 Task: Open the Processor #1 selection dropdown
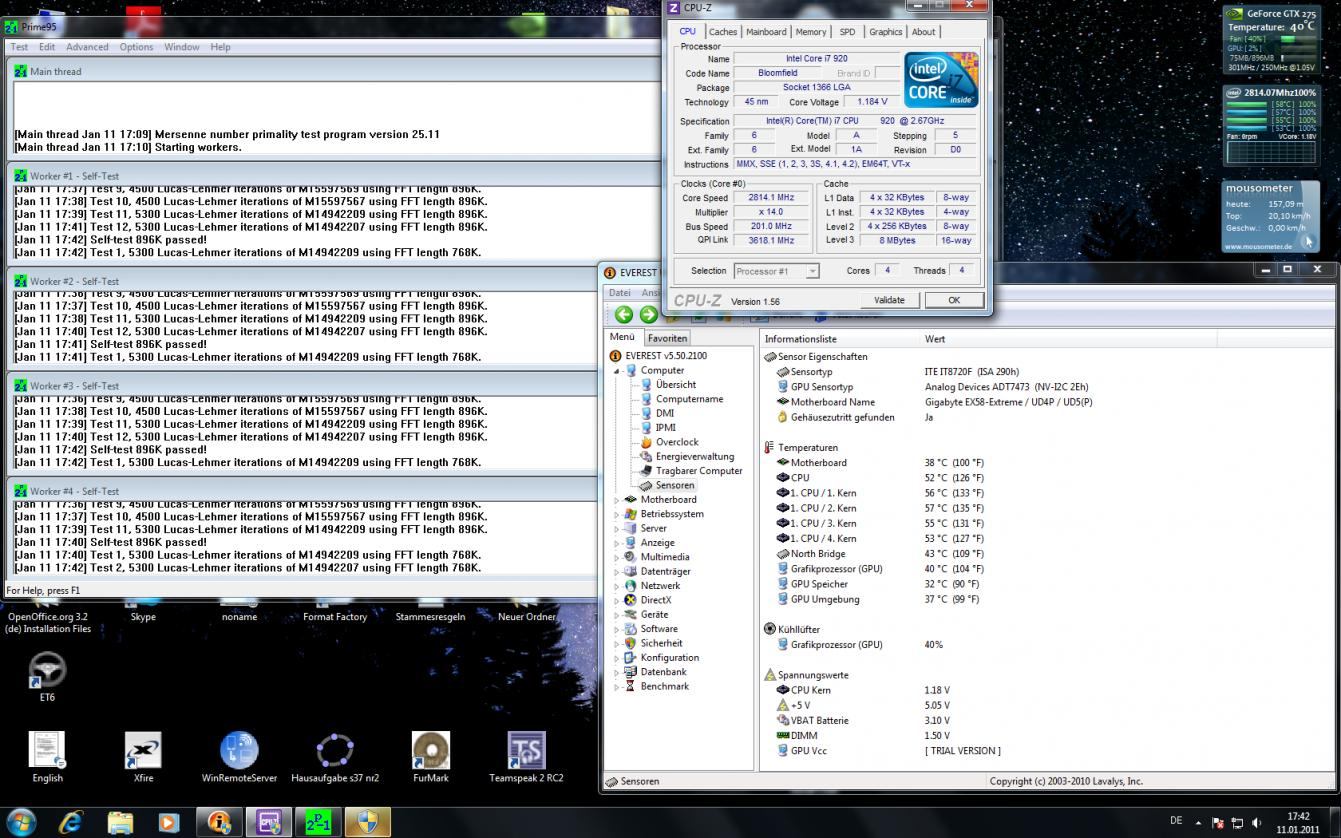776,271
